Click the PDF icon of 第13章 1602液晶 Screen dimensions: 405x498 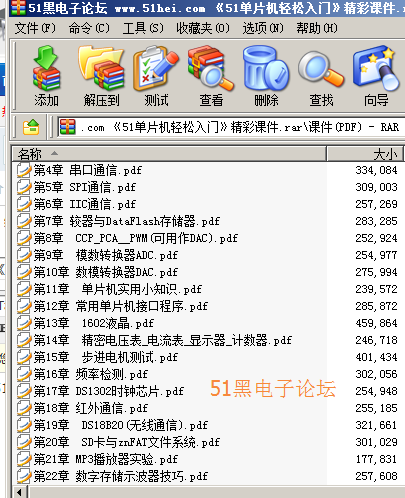(x=24, y=323)
